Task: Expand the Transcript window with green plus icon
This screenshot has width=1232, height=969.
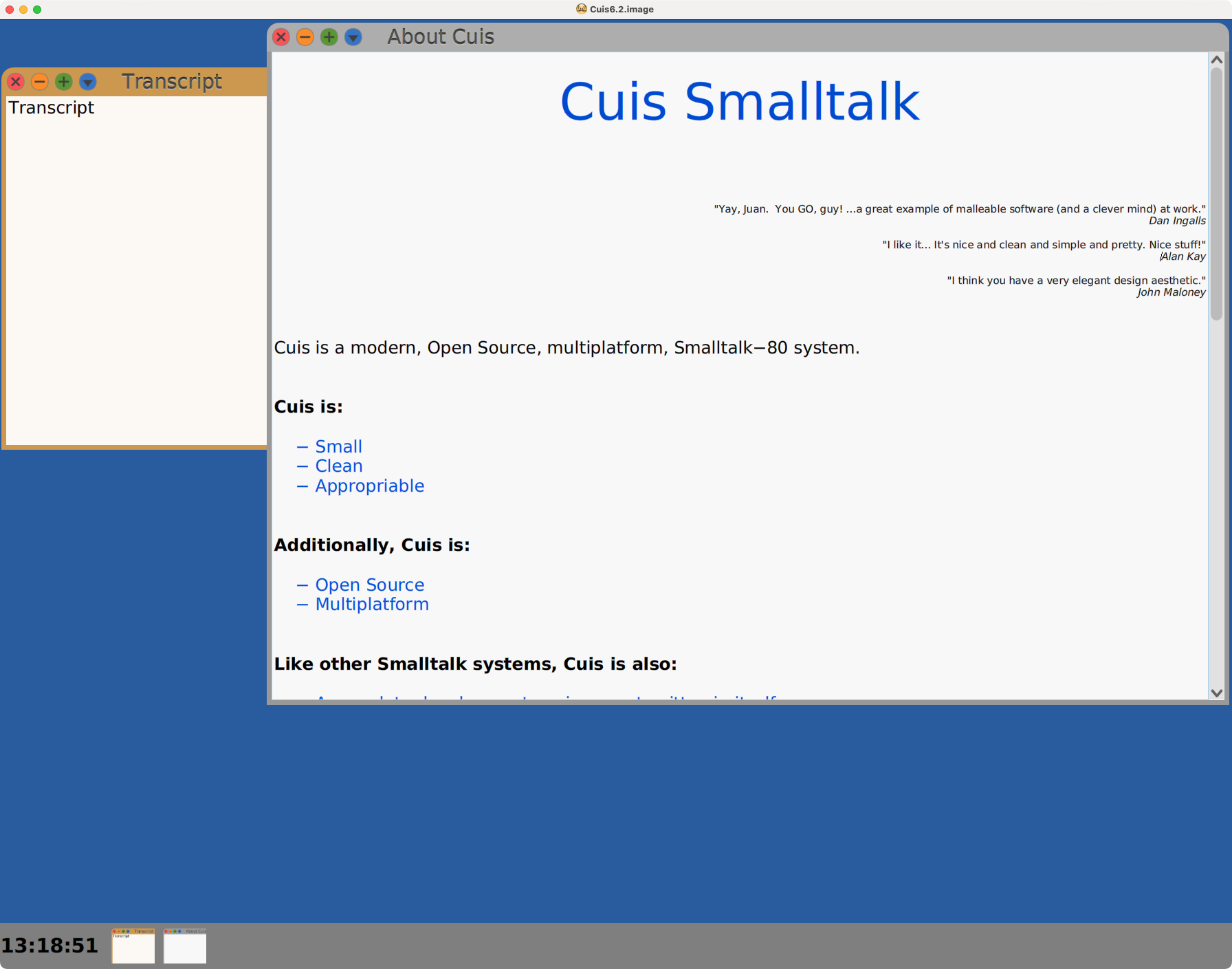Action: [x=63, y=82]
